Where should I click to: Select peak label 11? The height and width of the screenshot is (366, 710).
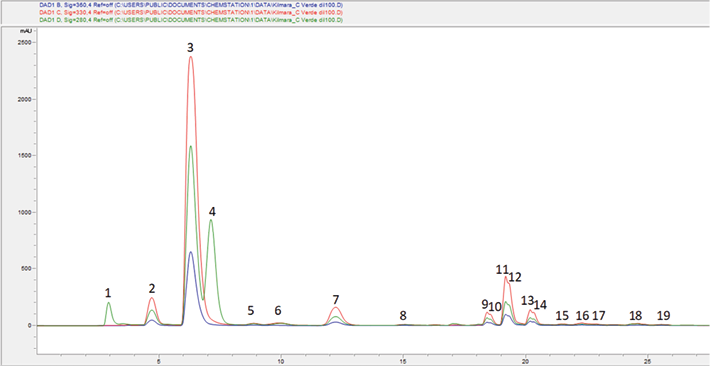coord(502,270)
